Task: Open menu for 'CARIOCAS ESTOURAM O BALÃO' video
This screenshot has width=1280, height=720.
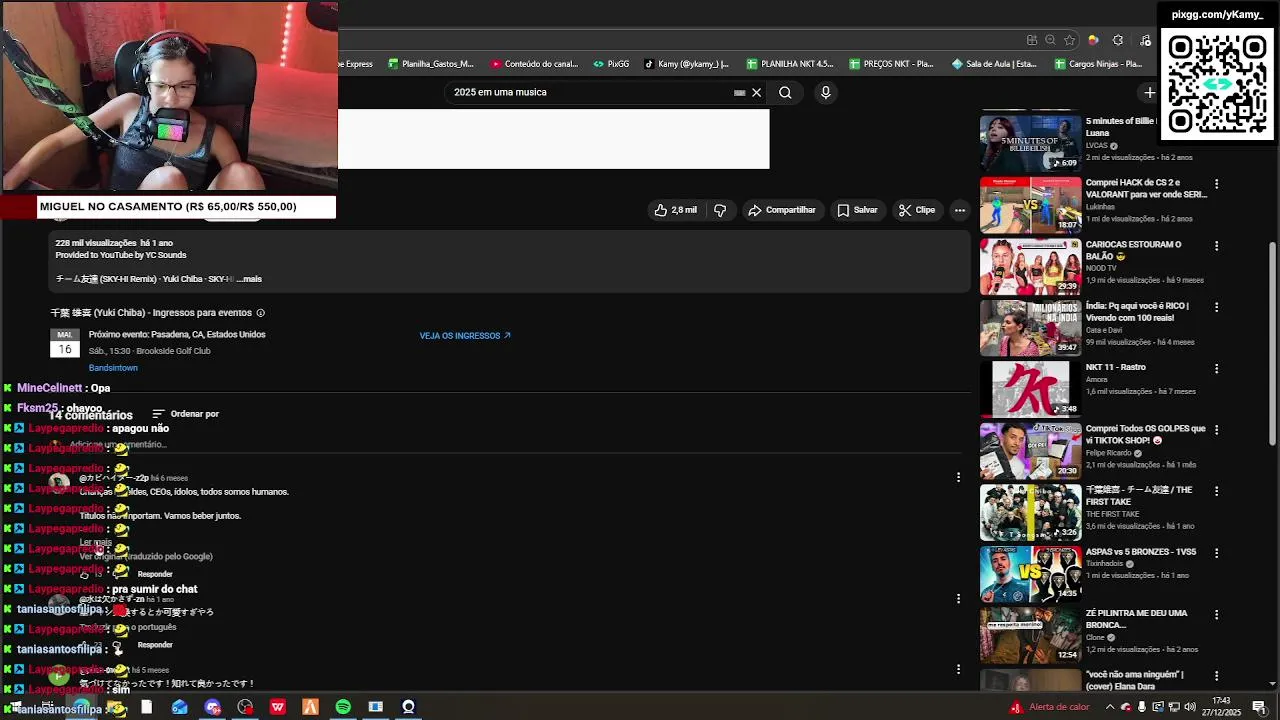Action: click(x=1216, y=246)
